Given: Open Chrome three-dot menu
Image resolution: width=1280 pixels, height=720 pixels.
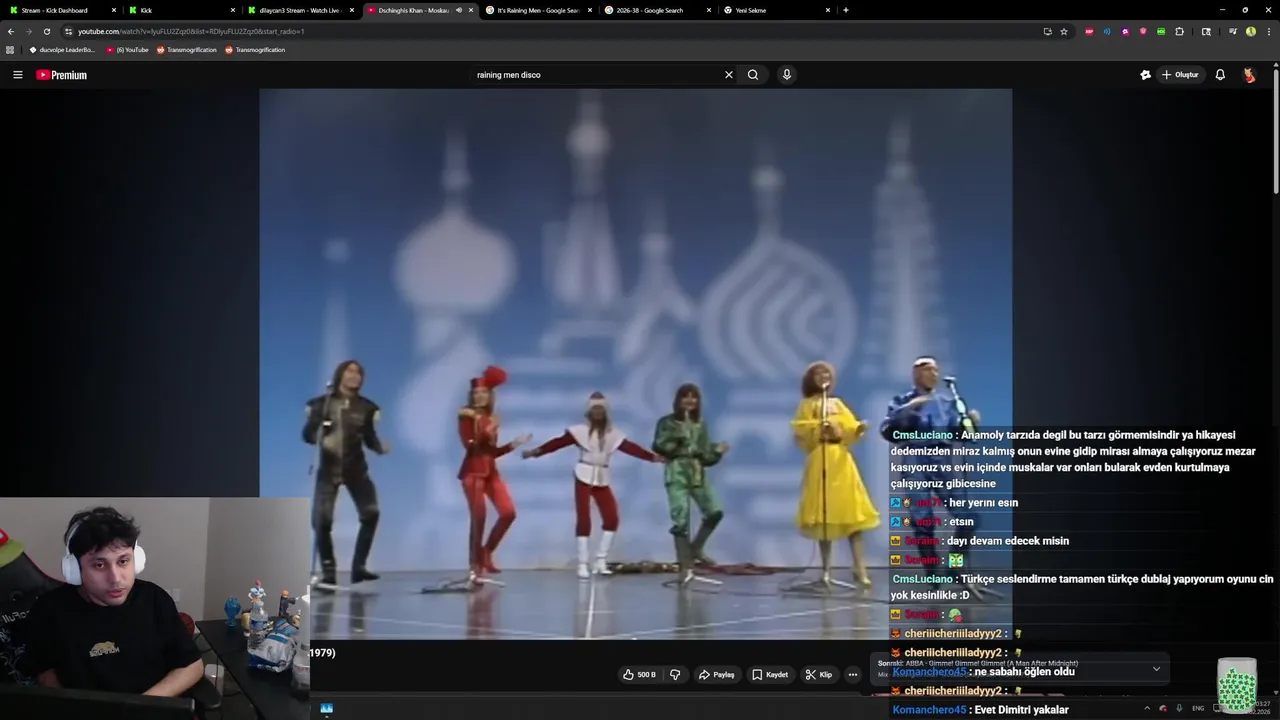Looking at the screenshot, I should pos(1268,31).
